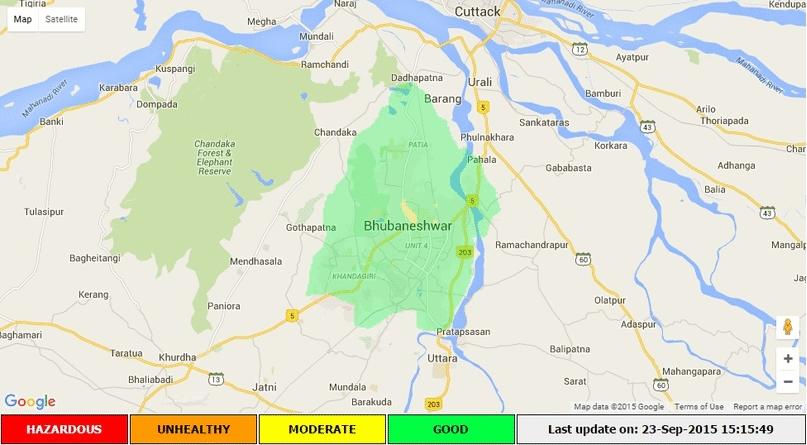This screenshot has width=807, height=445.
Task: Click the Banki place label
Action: tap(51, 122)
